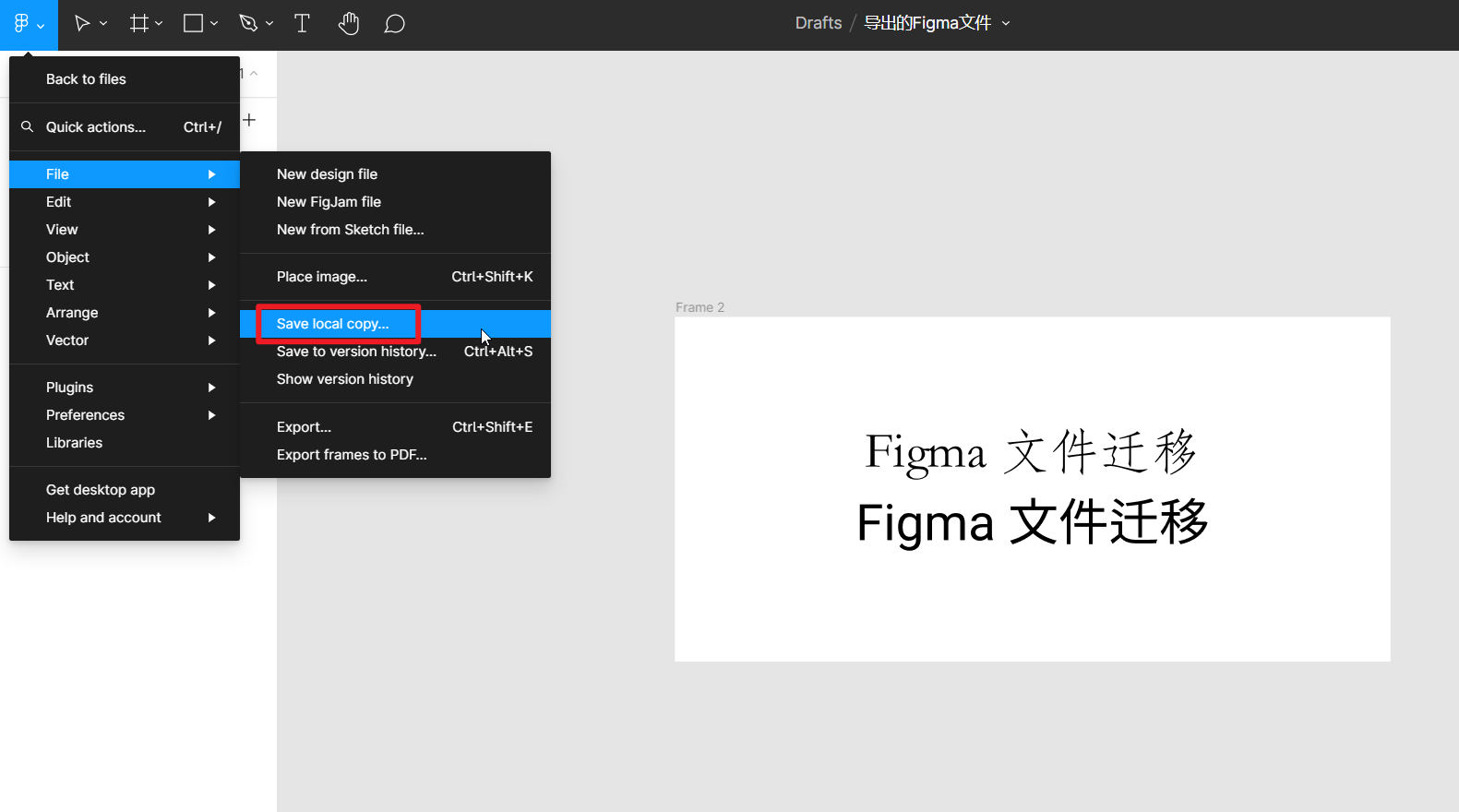Expand Pen tool options chevron
The width and height of the screenshot is (1459, 812).
click(x=269, y=24)
